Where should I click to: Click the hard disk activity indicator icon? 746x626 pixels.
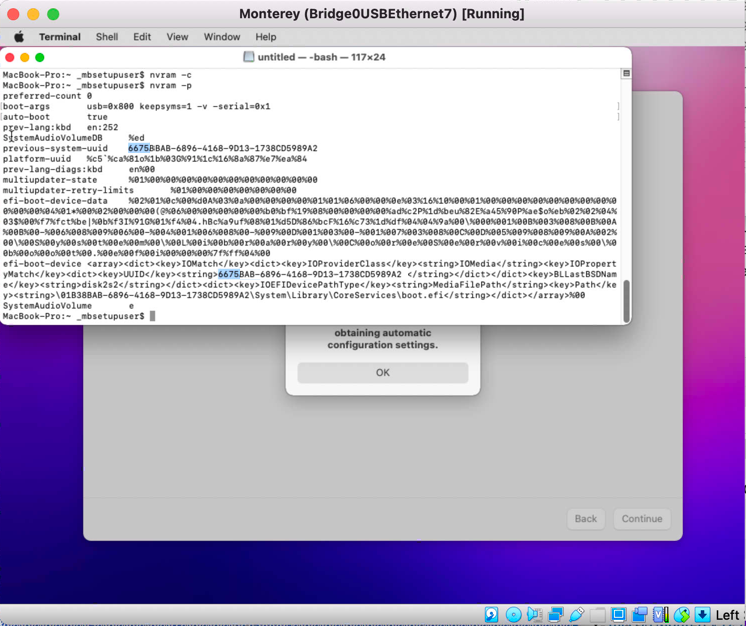[x=491, y=614]
